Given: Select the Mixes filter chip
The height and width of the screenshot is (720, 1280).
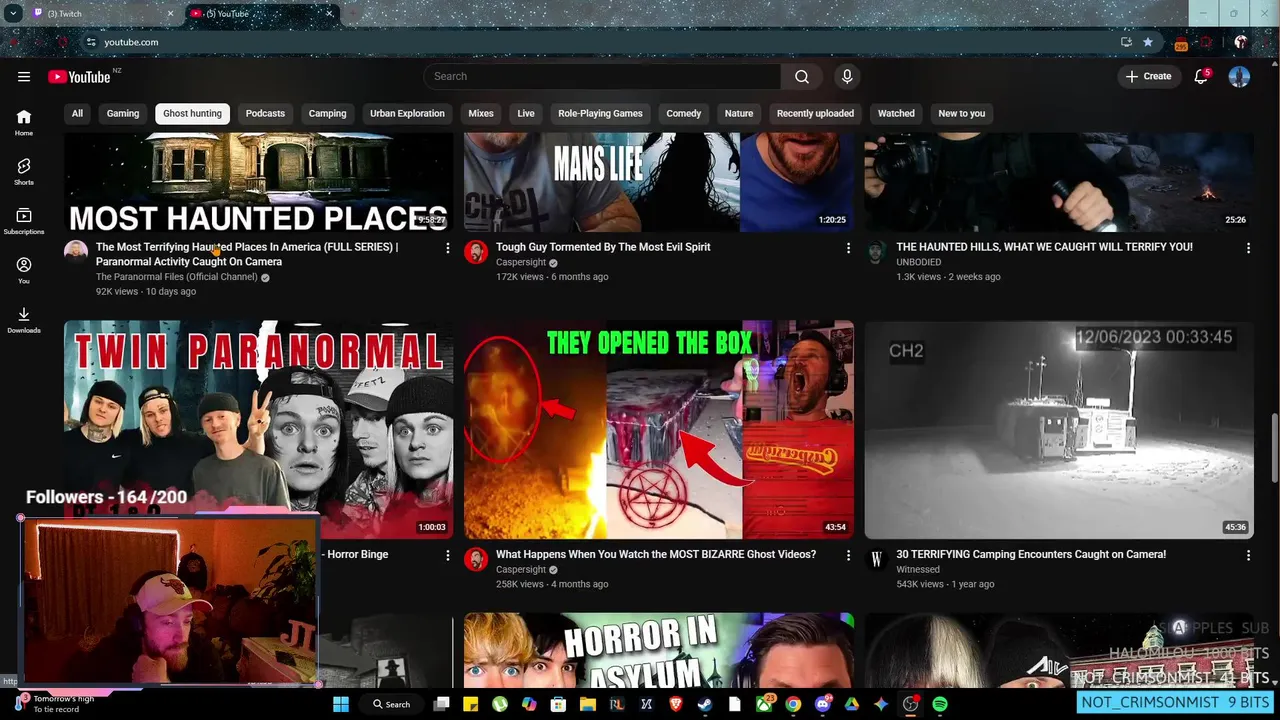Looking at the screenshot, I should coord(481,113).
